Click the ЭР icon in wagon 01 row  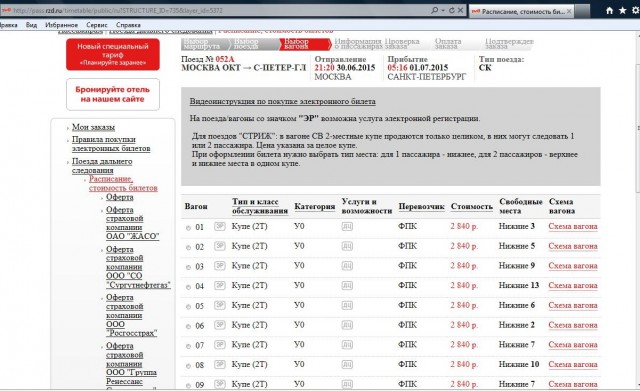click(x=220, y=226)
